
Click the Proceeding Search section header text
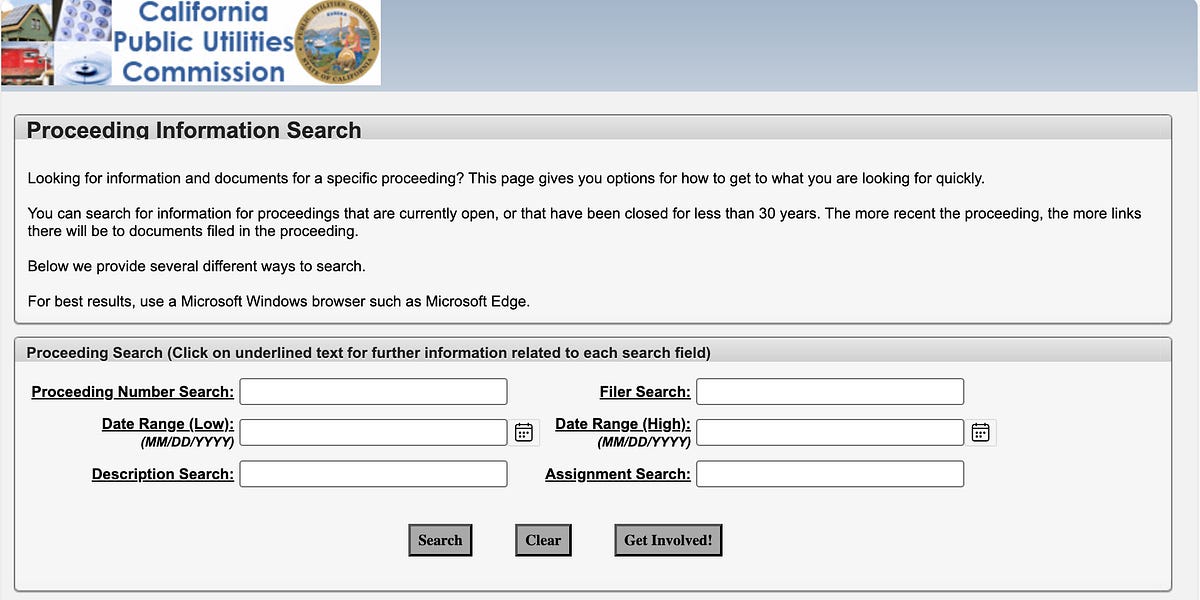coord(368,353)
